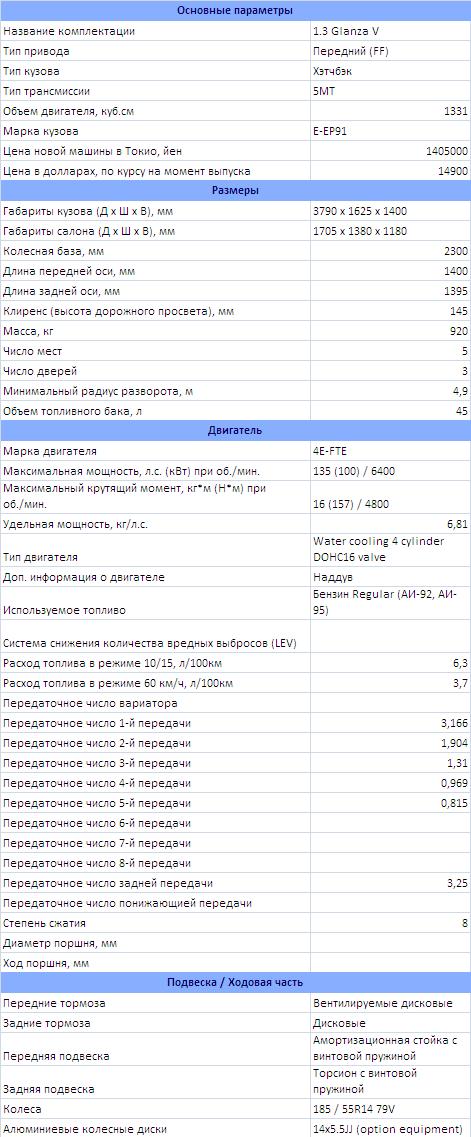Select 'Торсион с винтовой пружиной' rear suspension cell
This screenshot has height=1137, width=471.
(x=391, y=1080)
